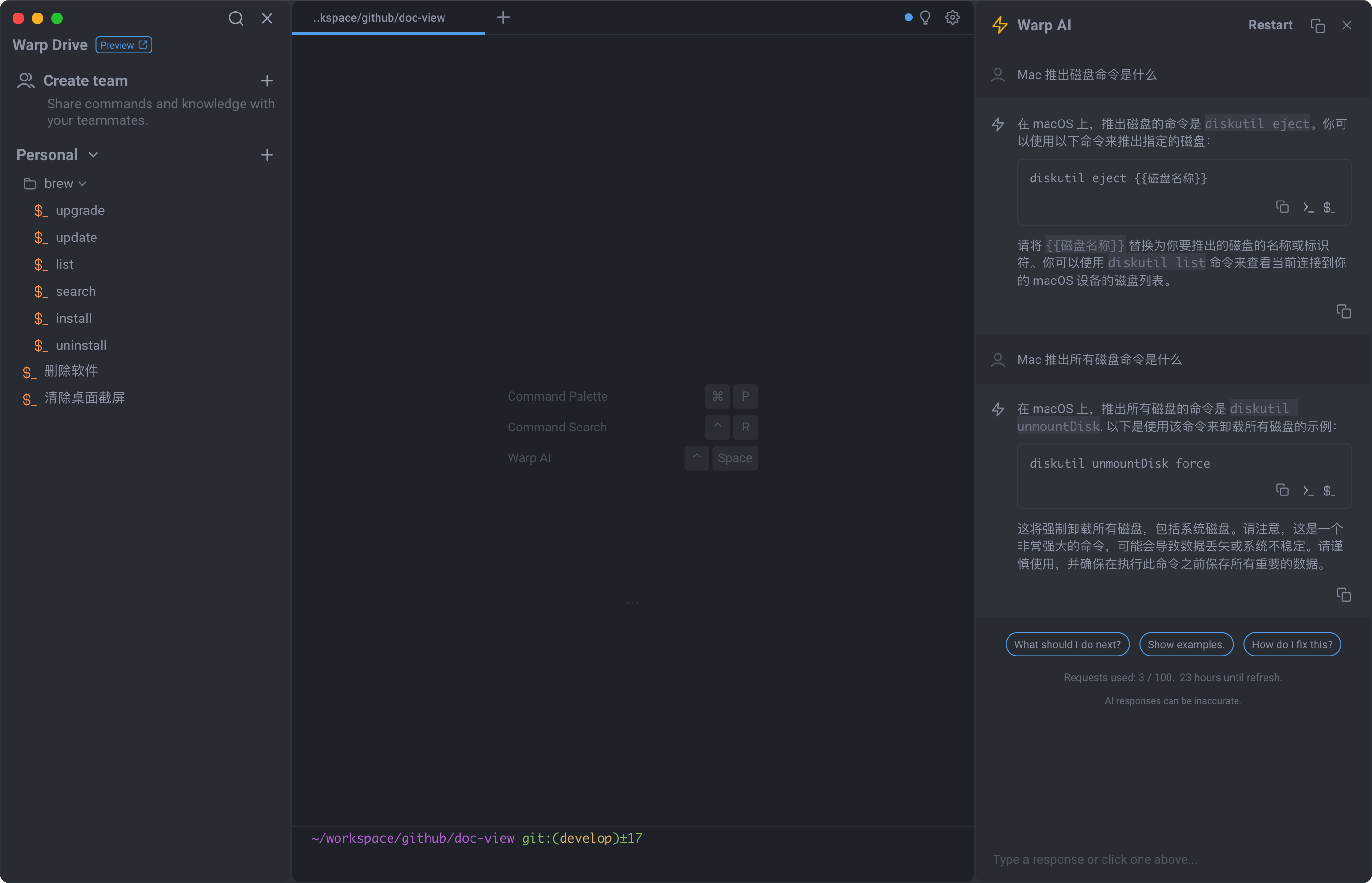The width and height of the screenshot is (1372, 883).
Task: Open Warp Drive search icon
Action: [236, 18]
